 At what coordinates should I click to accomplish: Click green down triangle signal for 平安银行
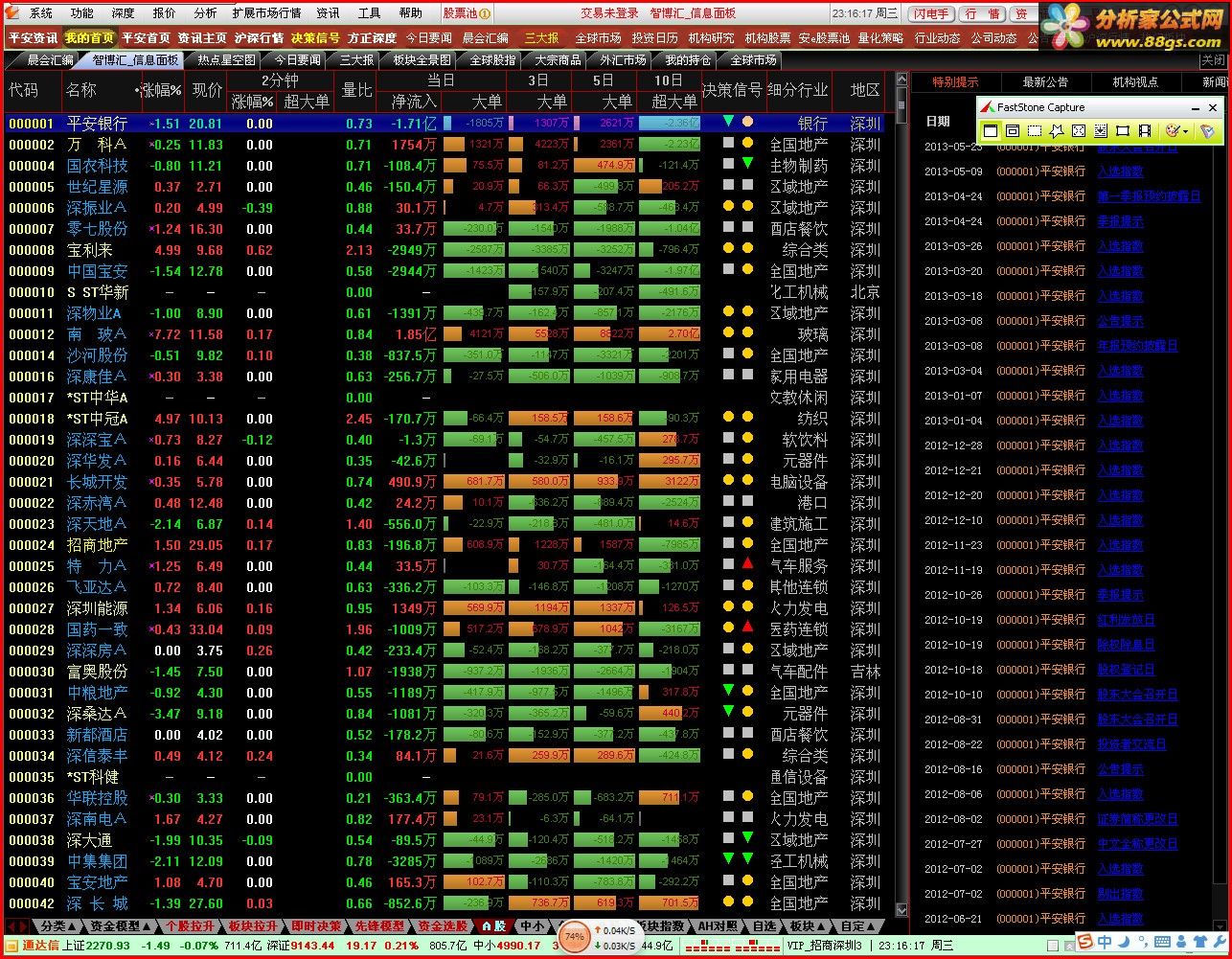pyautogui.click(x=728, y=121)
